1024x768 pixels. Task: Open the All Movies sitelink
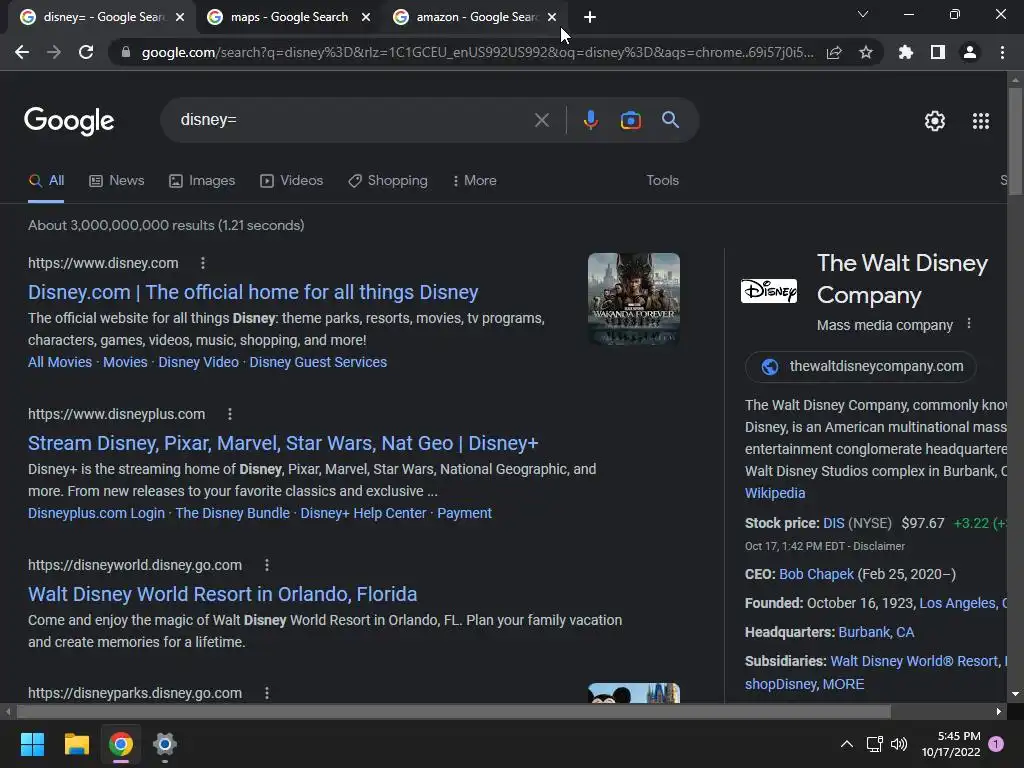(60, 362)
